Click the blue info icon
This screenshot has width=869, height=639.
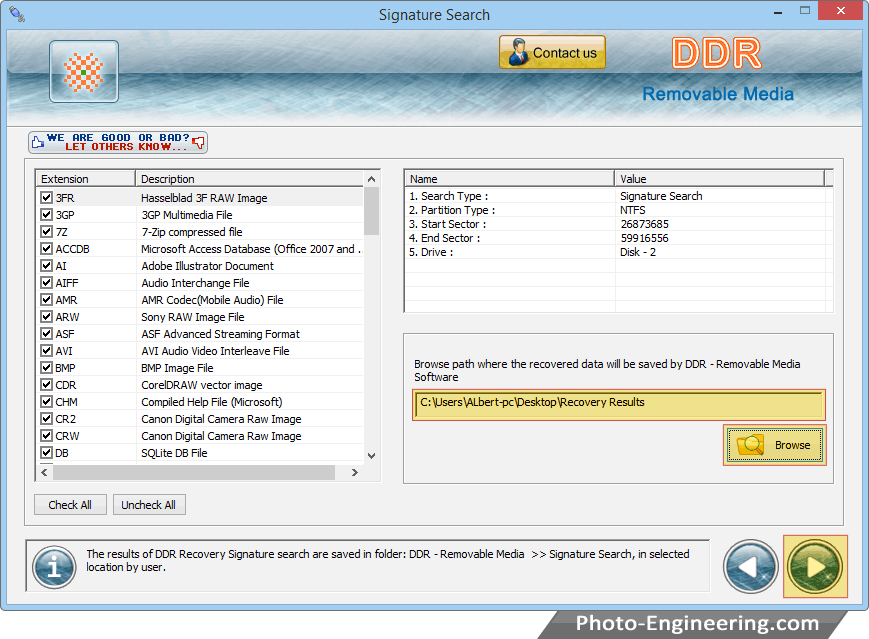click(x=54, y=567)
